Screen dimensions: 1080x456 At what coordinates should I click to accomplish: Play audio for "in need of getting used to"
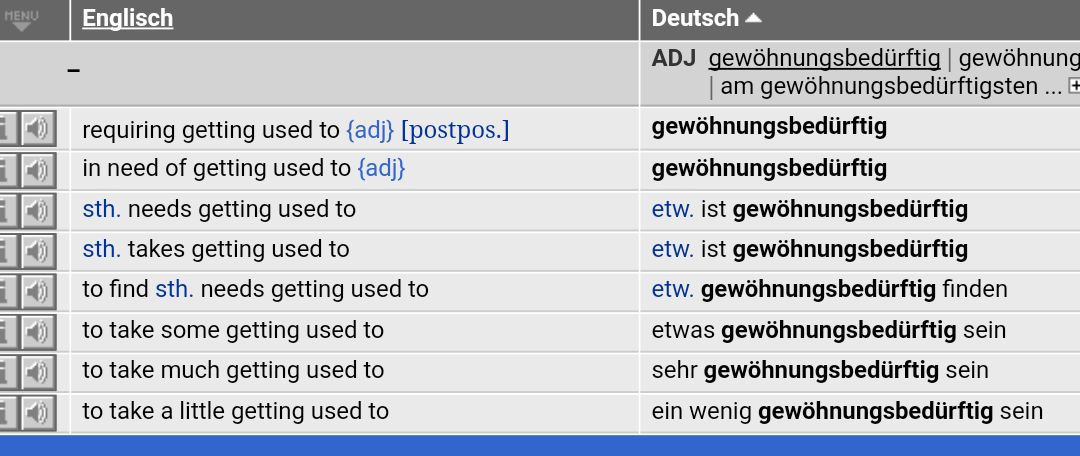coord(39,169)
